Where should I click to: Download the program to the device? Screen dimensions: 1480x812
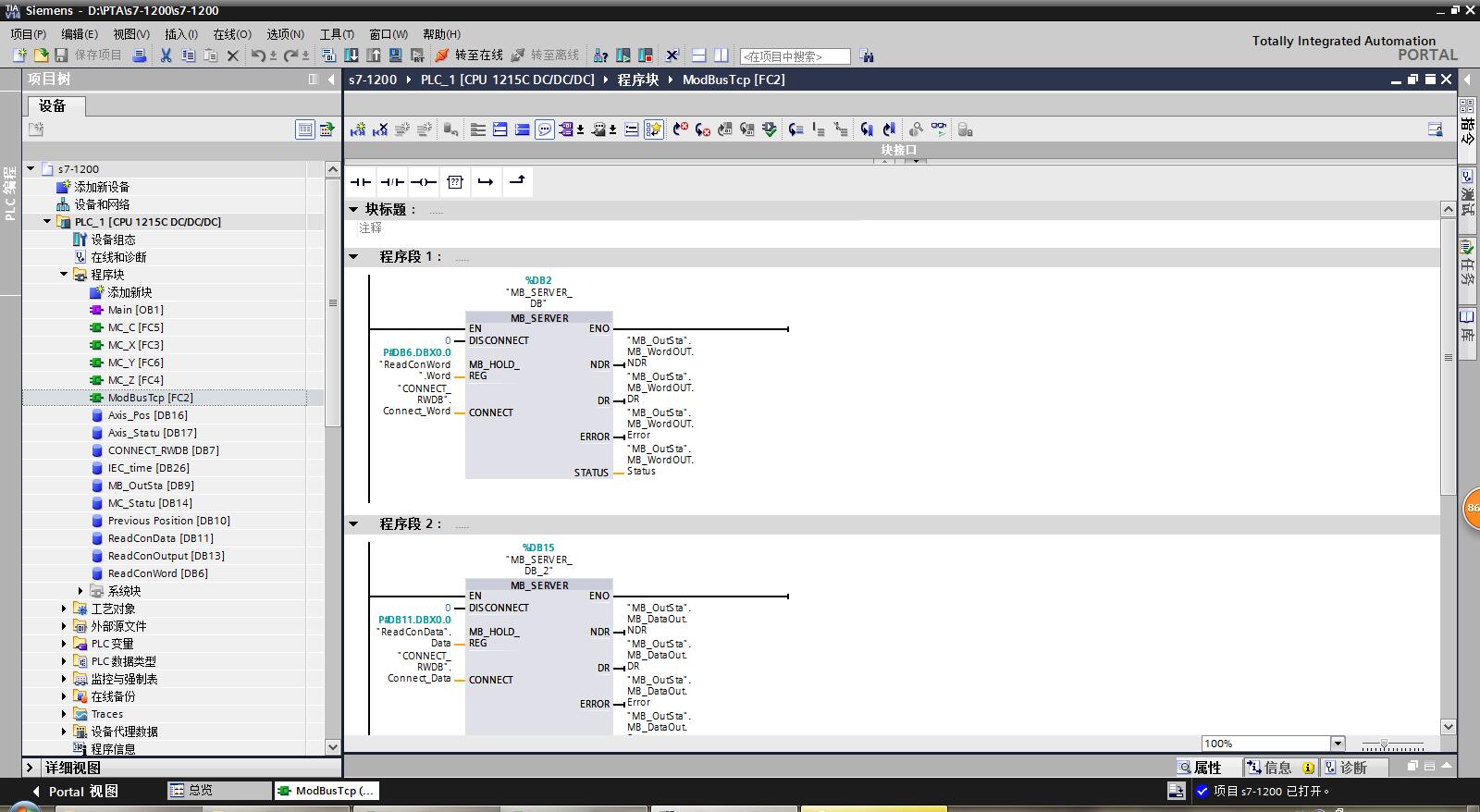click(x=351, y=55)
